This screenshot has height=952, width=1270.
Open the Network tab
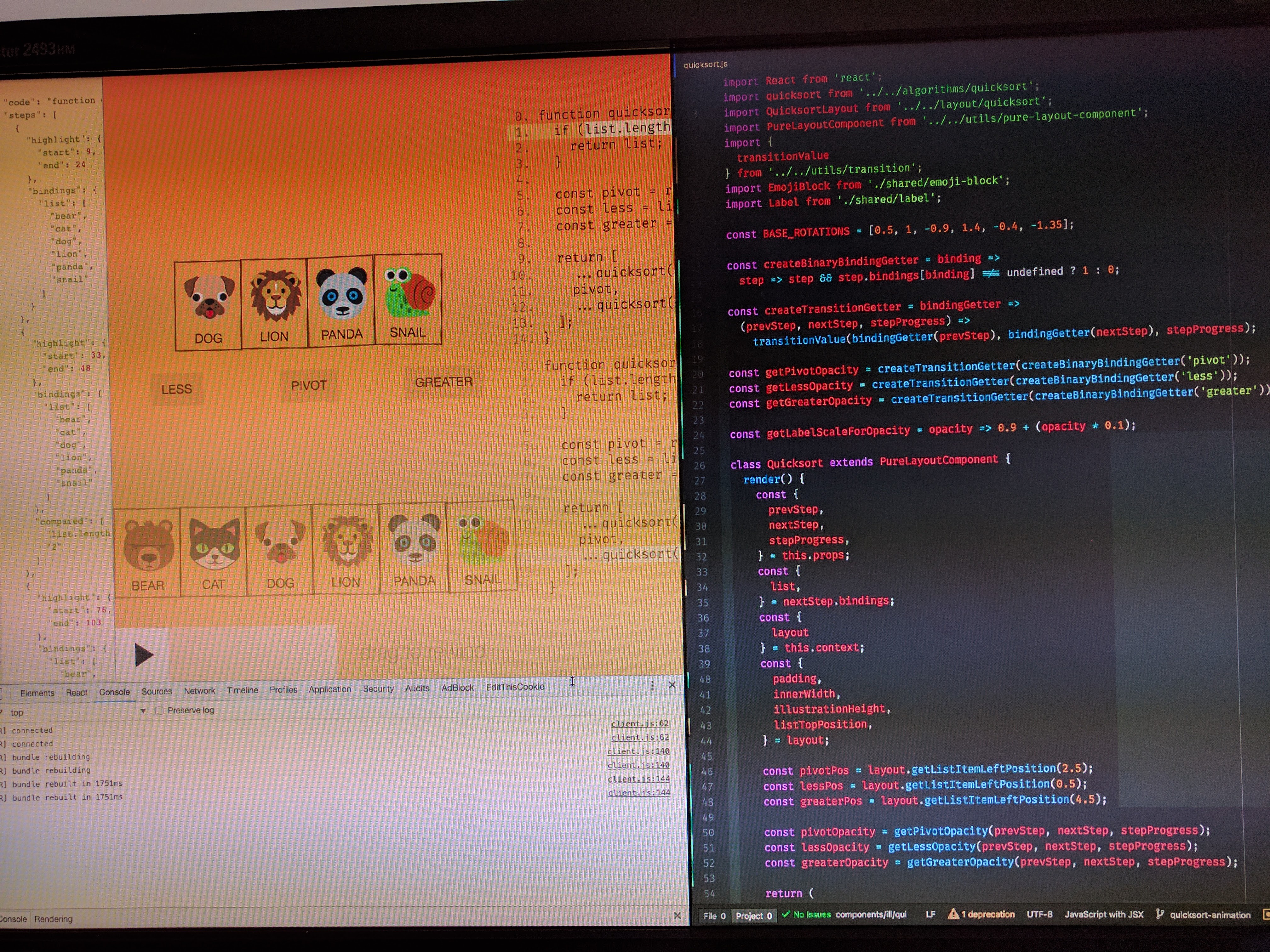tap(199, 691)
